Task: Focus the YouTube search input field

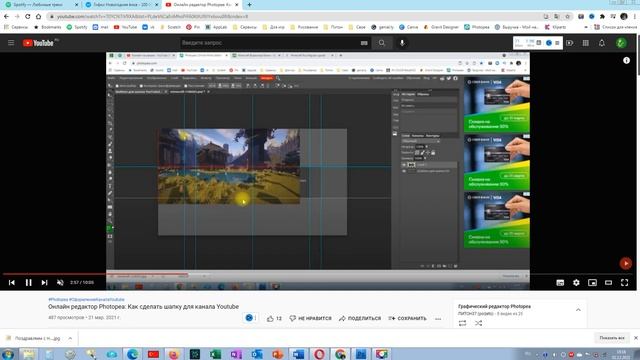Action: [x=269, y=43]
